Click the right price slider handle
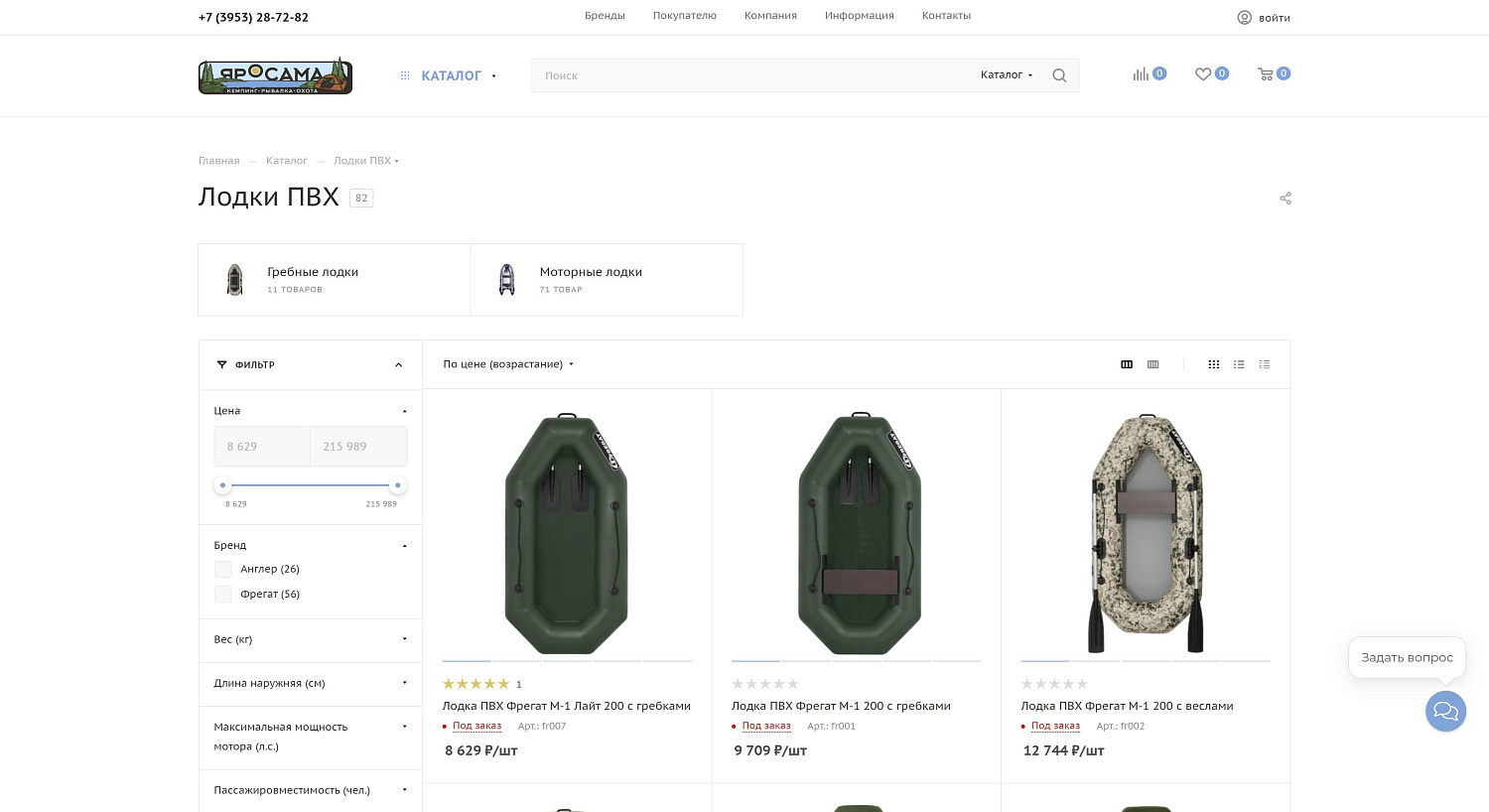This screenshot has width=1489, height=812. click(x=398, y=485)
